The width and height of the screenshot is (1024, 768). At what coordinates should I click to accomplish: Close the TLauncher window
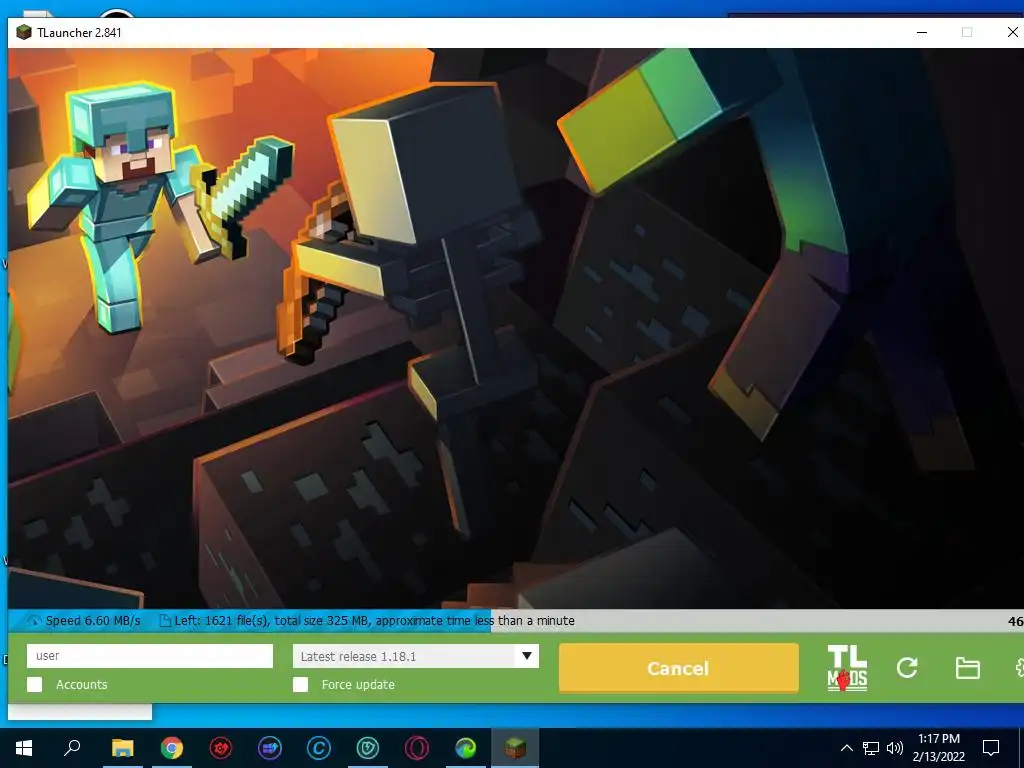pos(1012,32)
